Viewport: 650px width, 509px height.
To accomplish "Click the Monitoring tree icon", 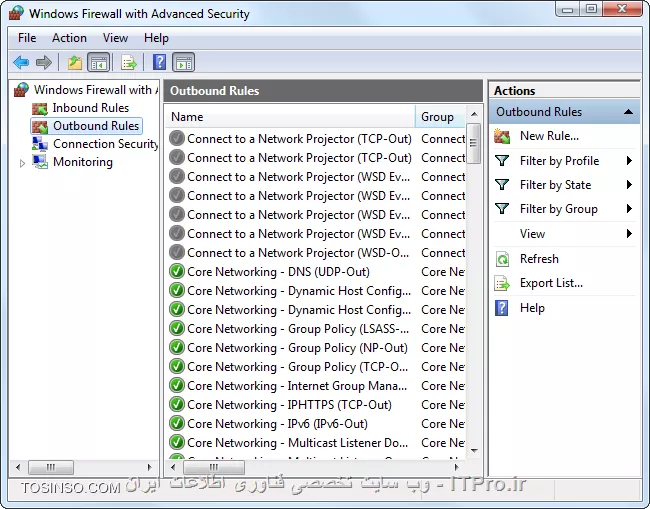I will click(40, 162).
